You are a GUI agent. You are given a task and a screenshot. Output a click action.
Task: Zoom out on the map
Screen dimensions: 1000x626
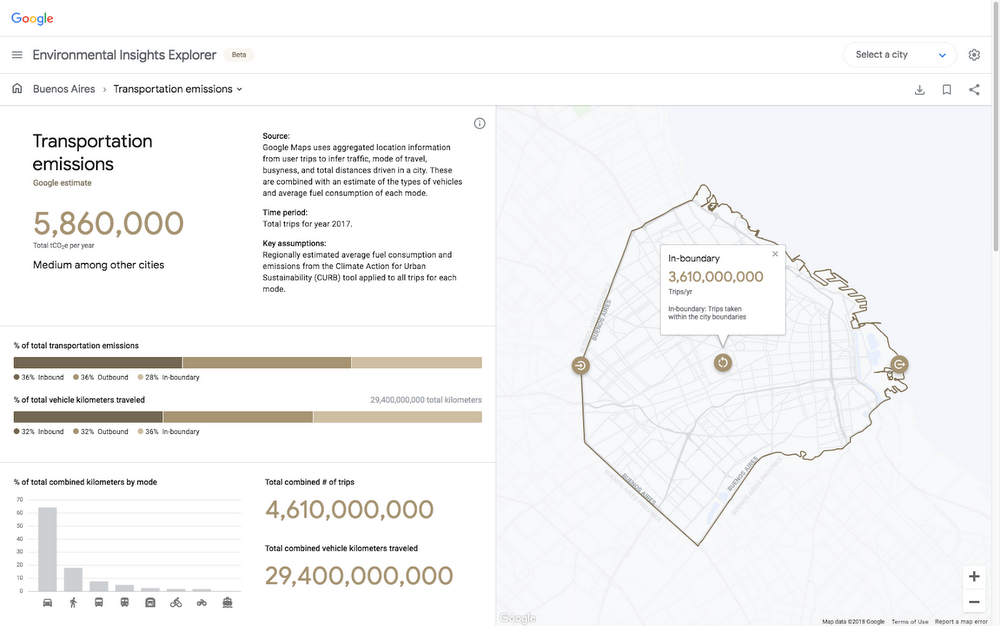coord(973,602)
